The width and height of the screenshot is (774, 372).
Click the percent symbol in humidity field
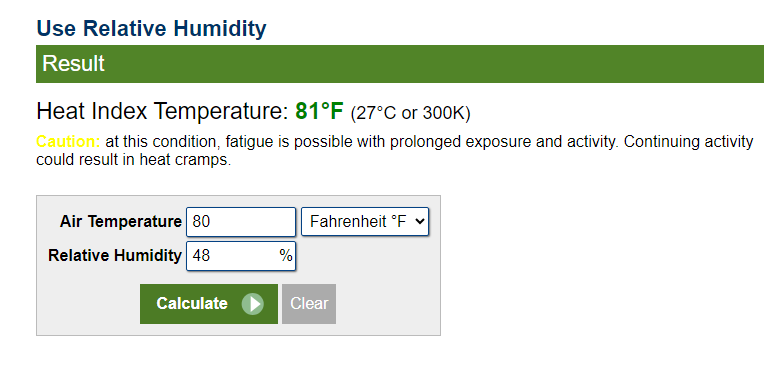coord(286,256)
